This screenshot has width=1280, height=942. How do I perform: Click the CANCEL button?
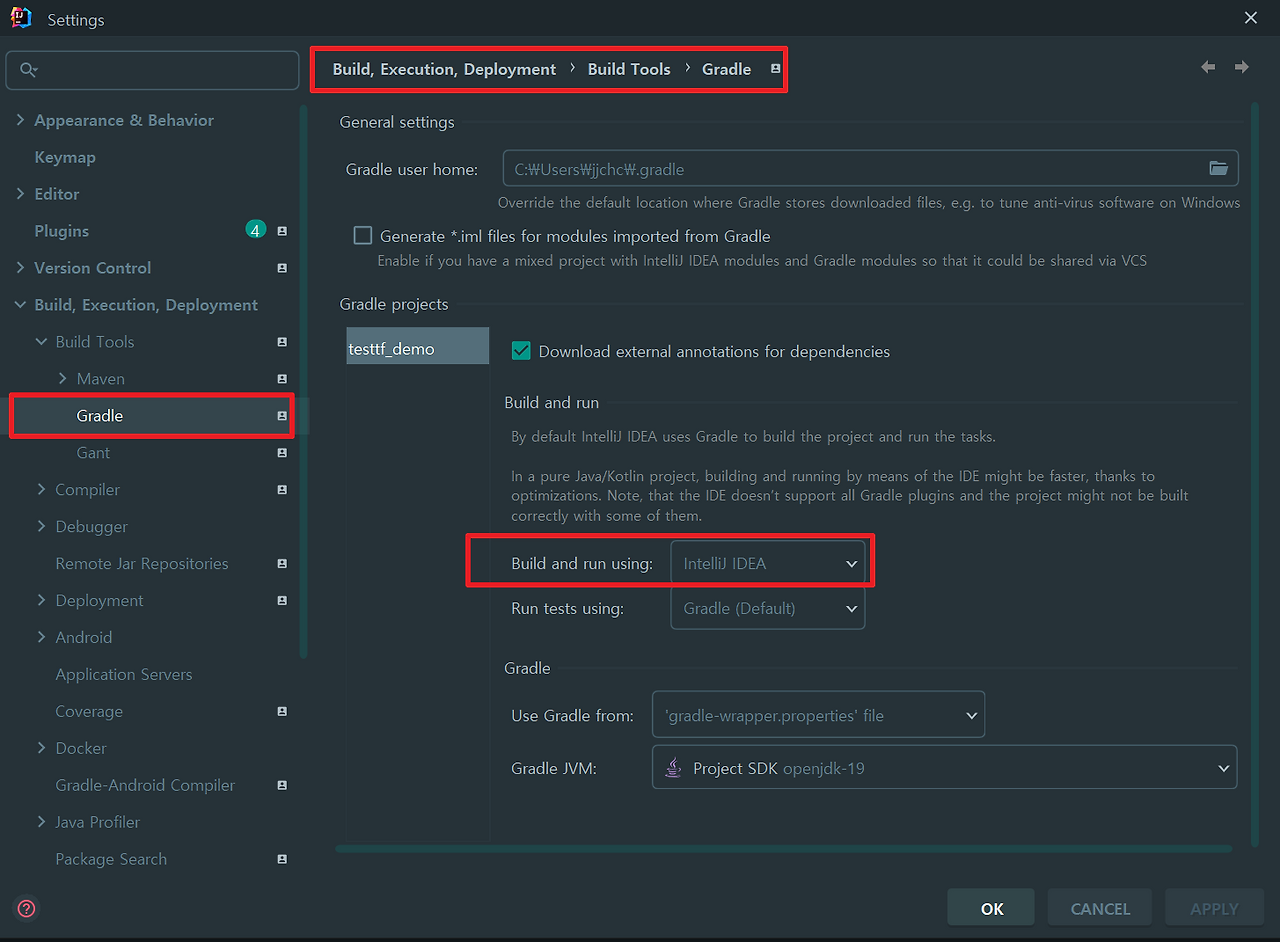[1099, 908]
